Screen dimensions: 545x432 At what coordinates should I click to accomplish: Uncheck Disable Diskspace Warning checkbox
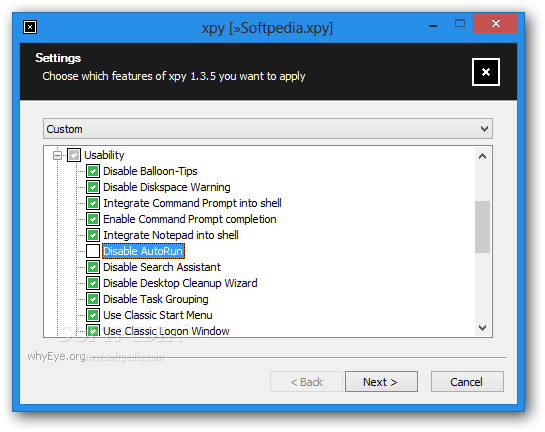(93, 187)
